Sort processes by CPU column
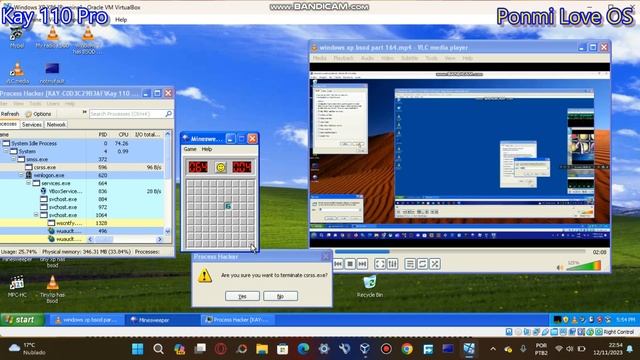This screenshot has height=360, width=640. (x=123, y=134)
